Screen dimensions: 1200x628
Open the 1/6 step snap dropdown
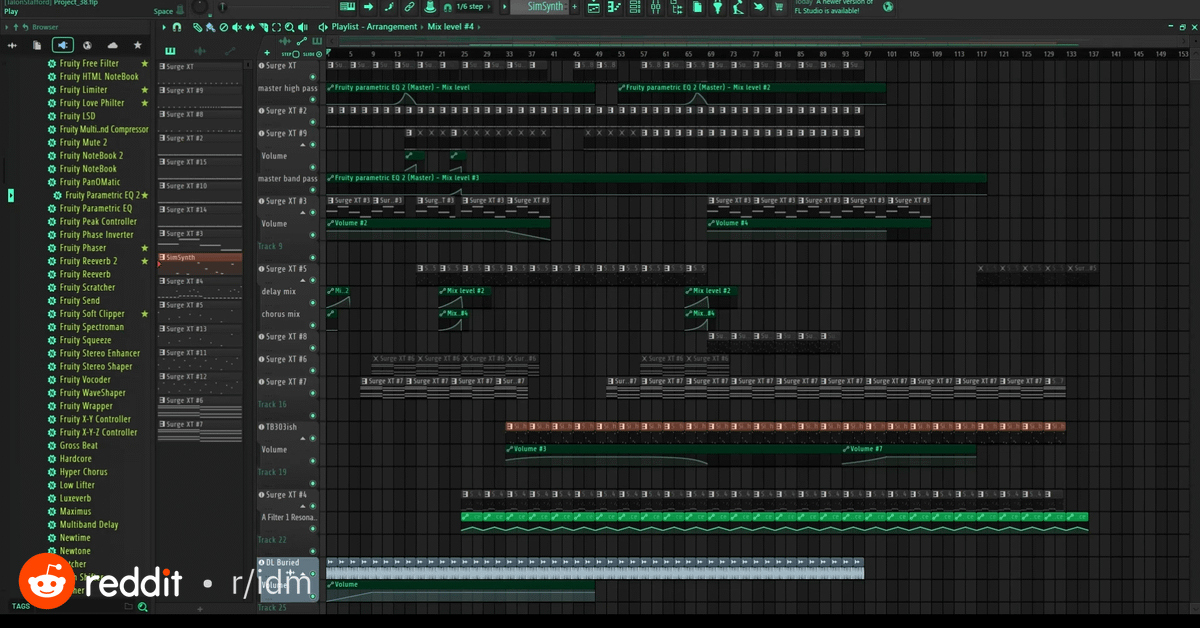(471, 7)
